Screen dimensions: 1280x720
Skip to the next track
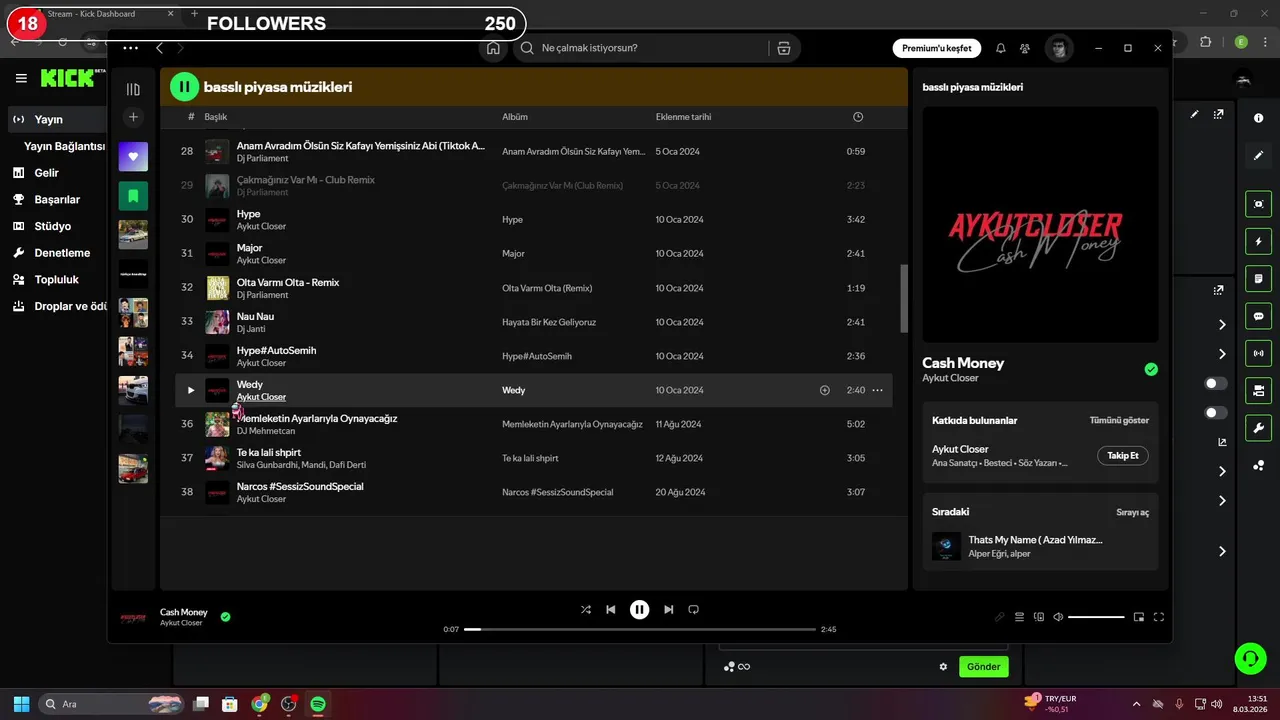(668, 609)
